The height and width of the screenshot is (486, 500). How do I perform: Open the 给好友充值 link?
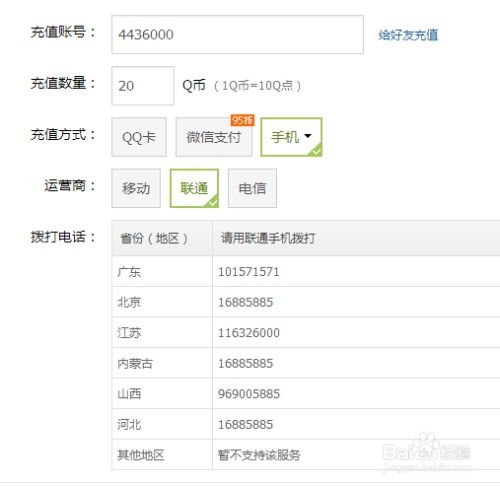[408, 35]
